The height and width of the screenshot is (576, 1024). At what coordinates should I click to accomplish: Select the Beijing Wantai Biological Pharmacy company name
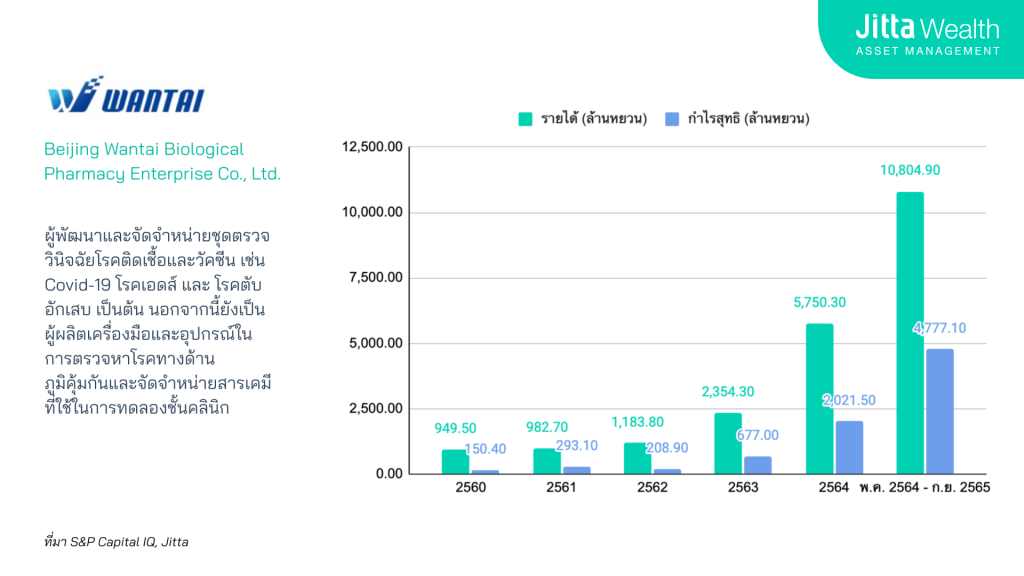162,161
